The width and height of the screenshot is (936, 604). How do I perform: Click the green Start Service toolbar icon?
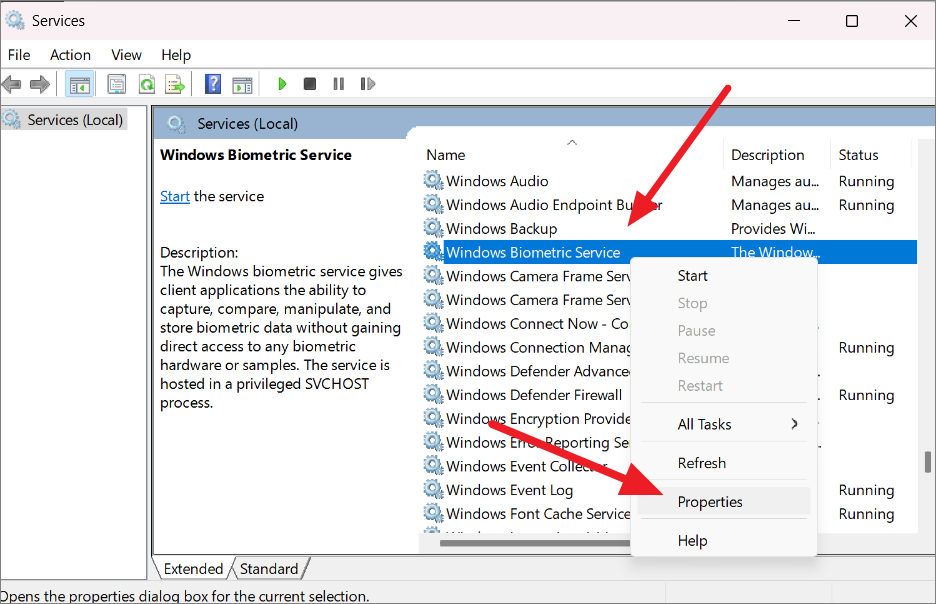(x=282, y=84)
